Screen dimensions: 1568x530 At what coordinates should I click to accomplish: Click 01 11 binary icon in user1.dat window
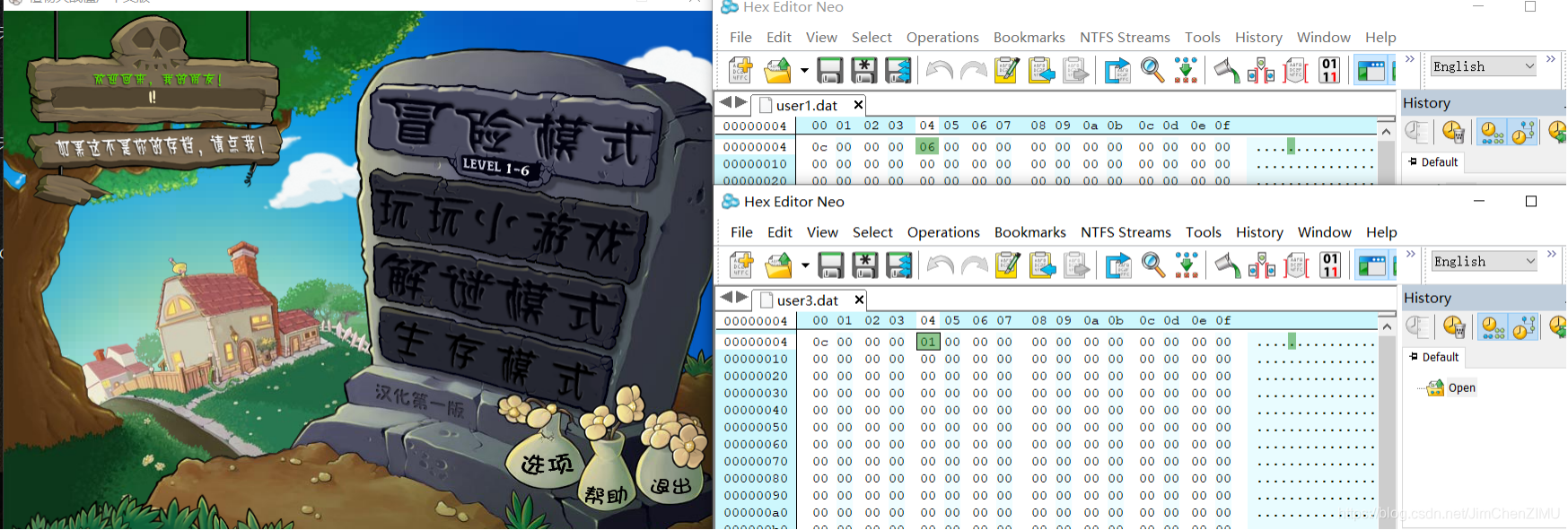tap(1329, 70)
